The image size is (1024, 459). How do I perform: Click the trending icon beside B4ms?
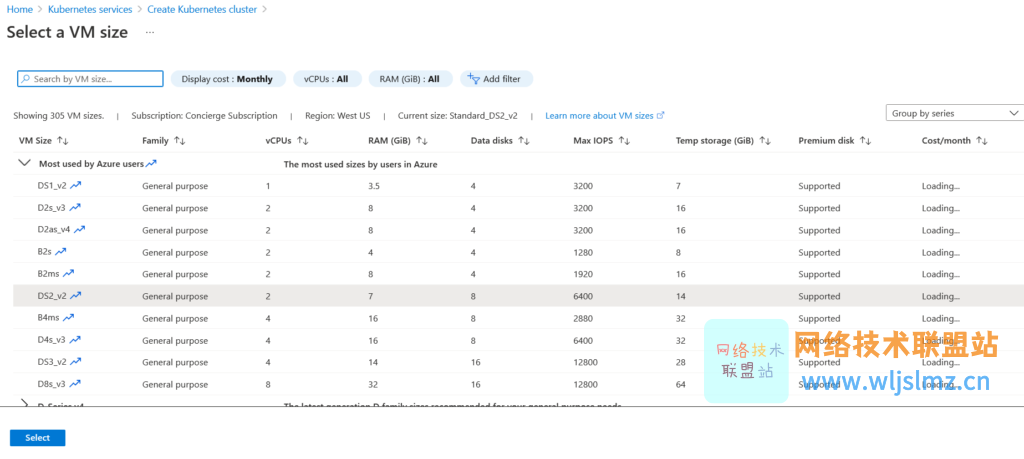(x=69, y=317)
